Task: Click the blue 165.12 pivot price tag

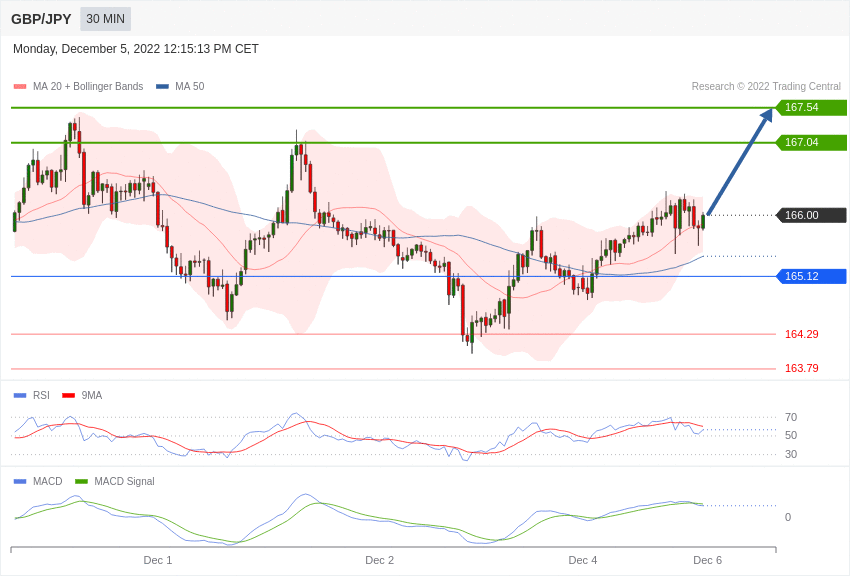Action: tap(811, 276)
